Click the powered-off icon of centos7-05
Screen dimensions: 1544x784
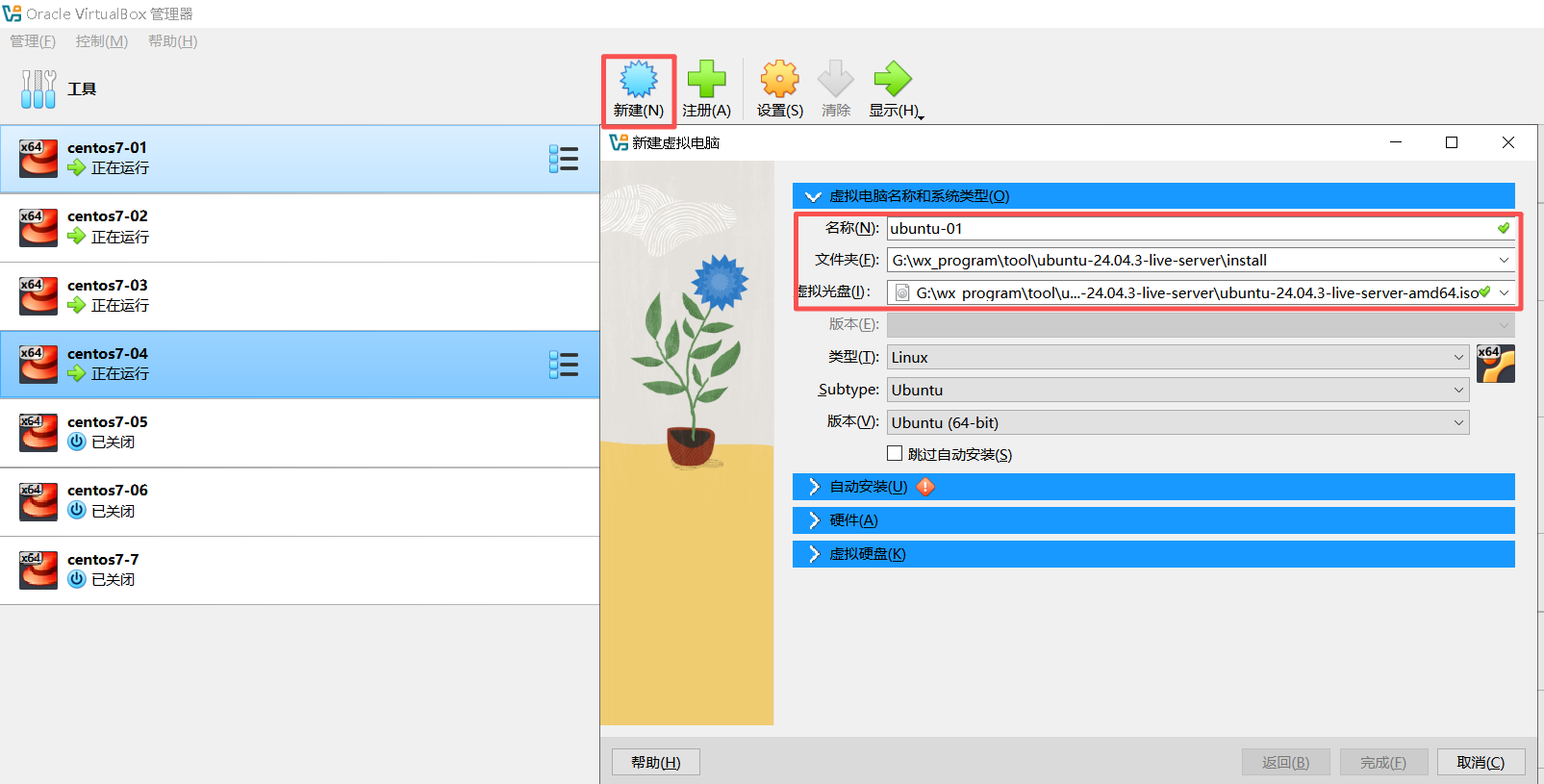pos(77,442)
